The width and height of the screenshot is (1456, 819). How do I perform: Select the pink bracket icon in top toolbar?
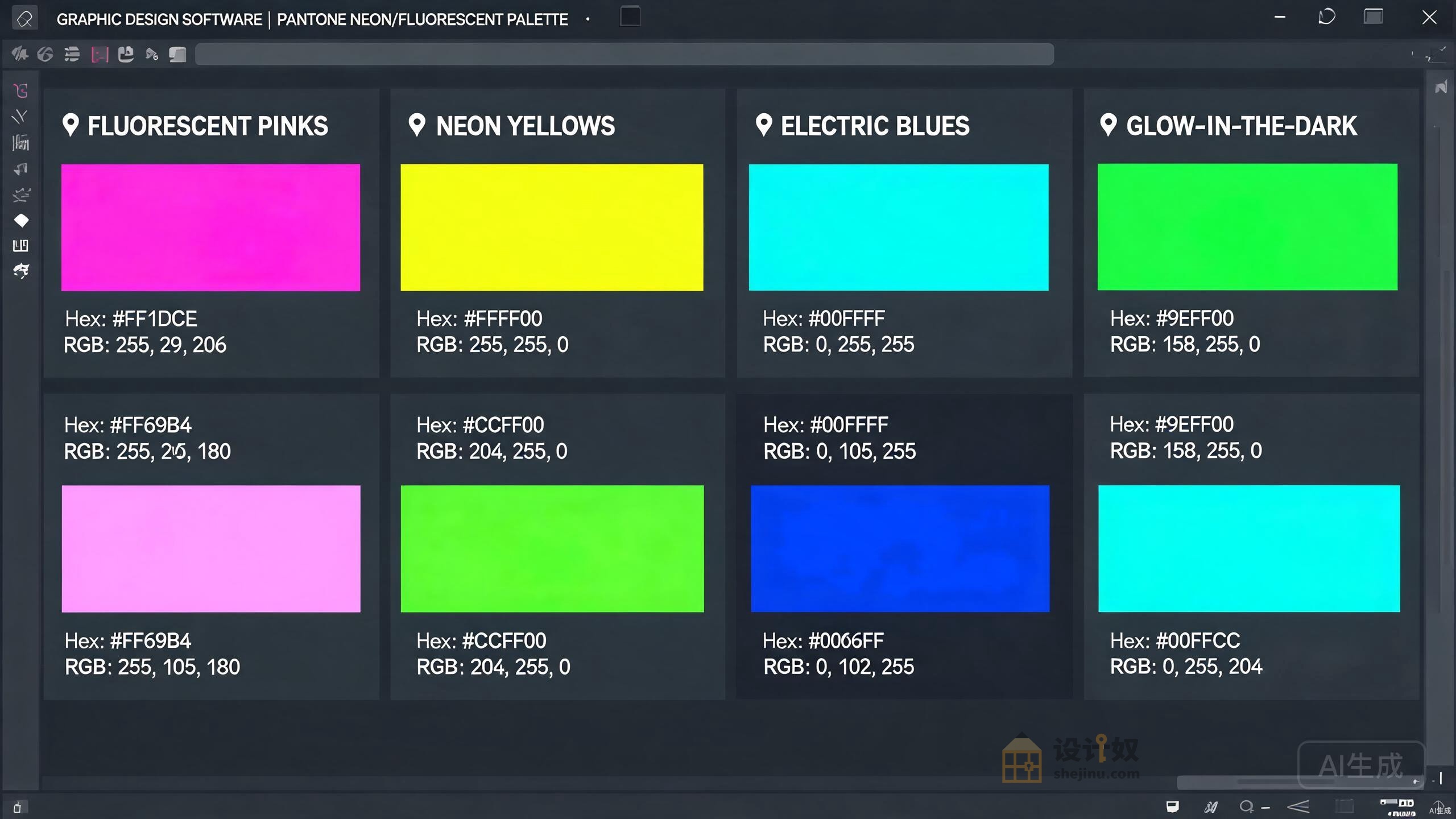(x=100, y=55)
